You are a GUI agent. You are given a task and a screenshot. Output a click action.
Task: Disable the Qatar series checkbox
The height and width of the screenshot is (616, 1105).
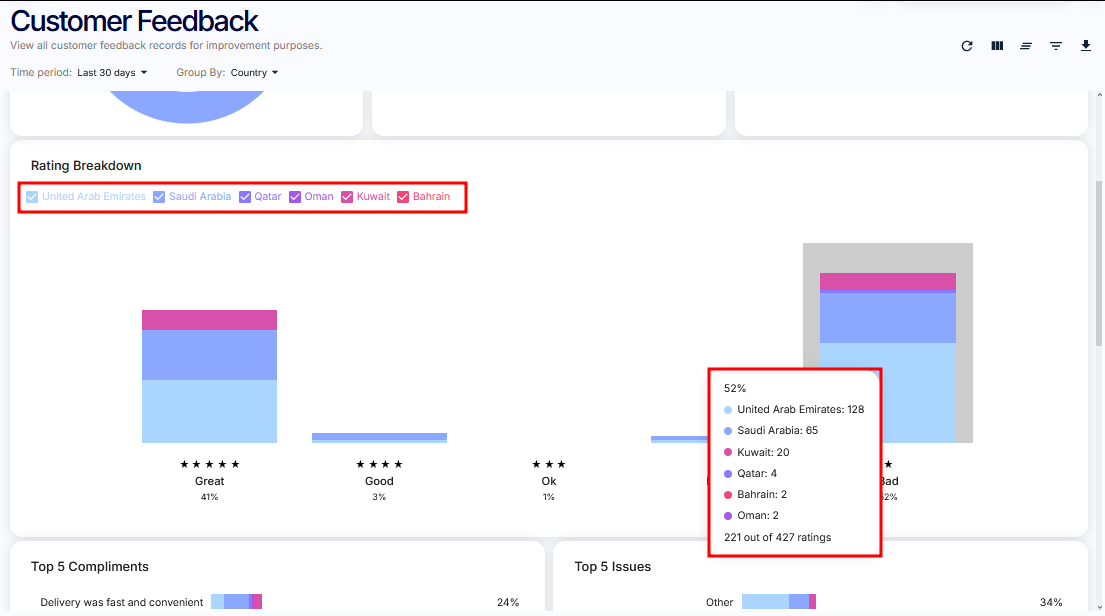click(245, 197)
